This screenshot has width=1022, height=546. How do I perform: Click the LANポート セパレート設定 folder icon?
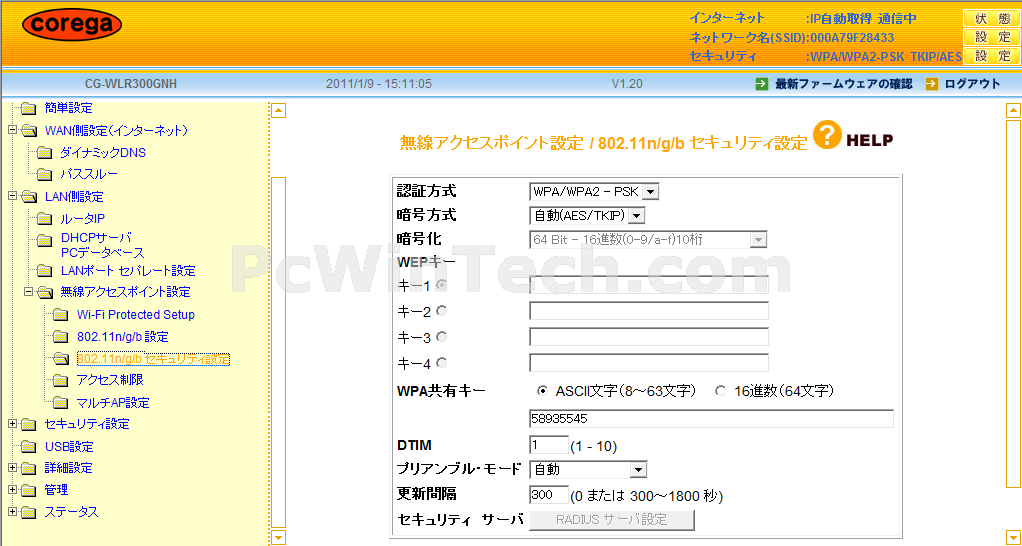(x=44, y=270)
